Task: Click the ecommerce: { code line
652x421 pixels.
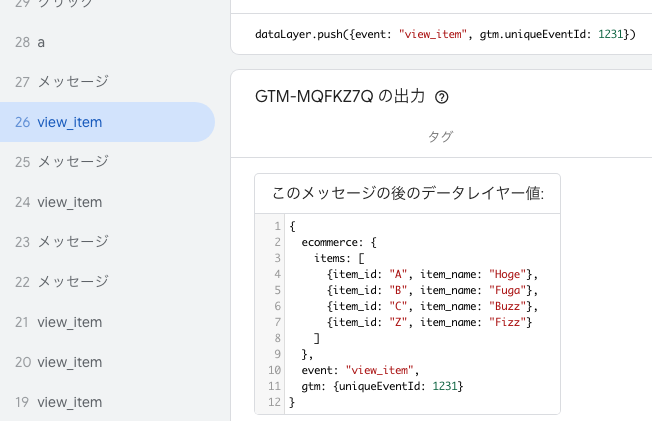Action: [x=339, y=243]
